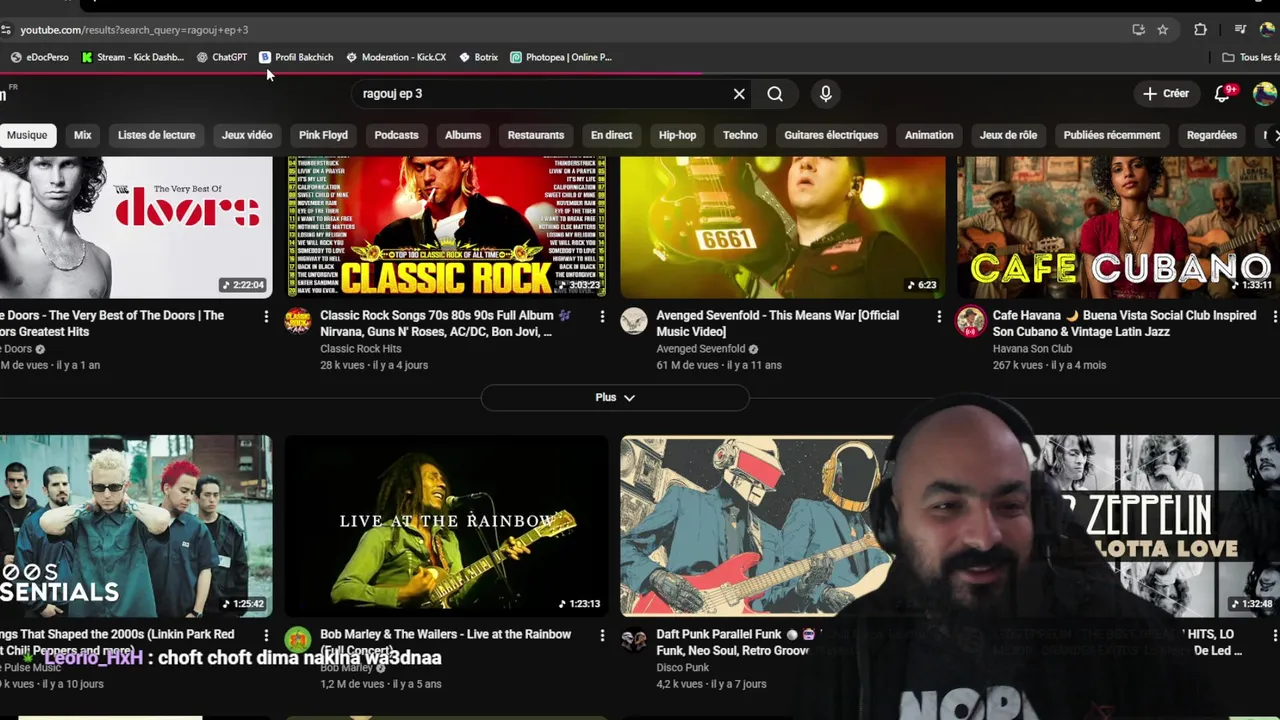Select the Guitares électriques chip

point(831,135)
